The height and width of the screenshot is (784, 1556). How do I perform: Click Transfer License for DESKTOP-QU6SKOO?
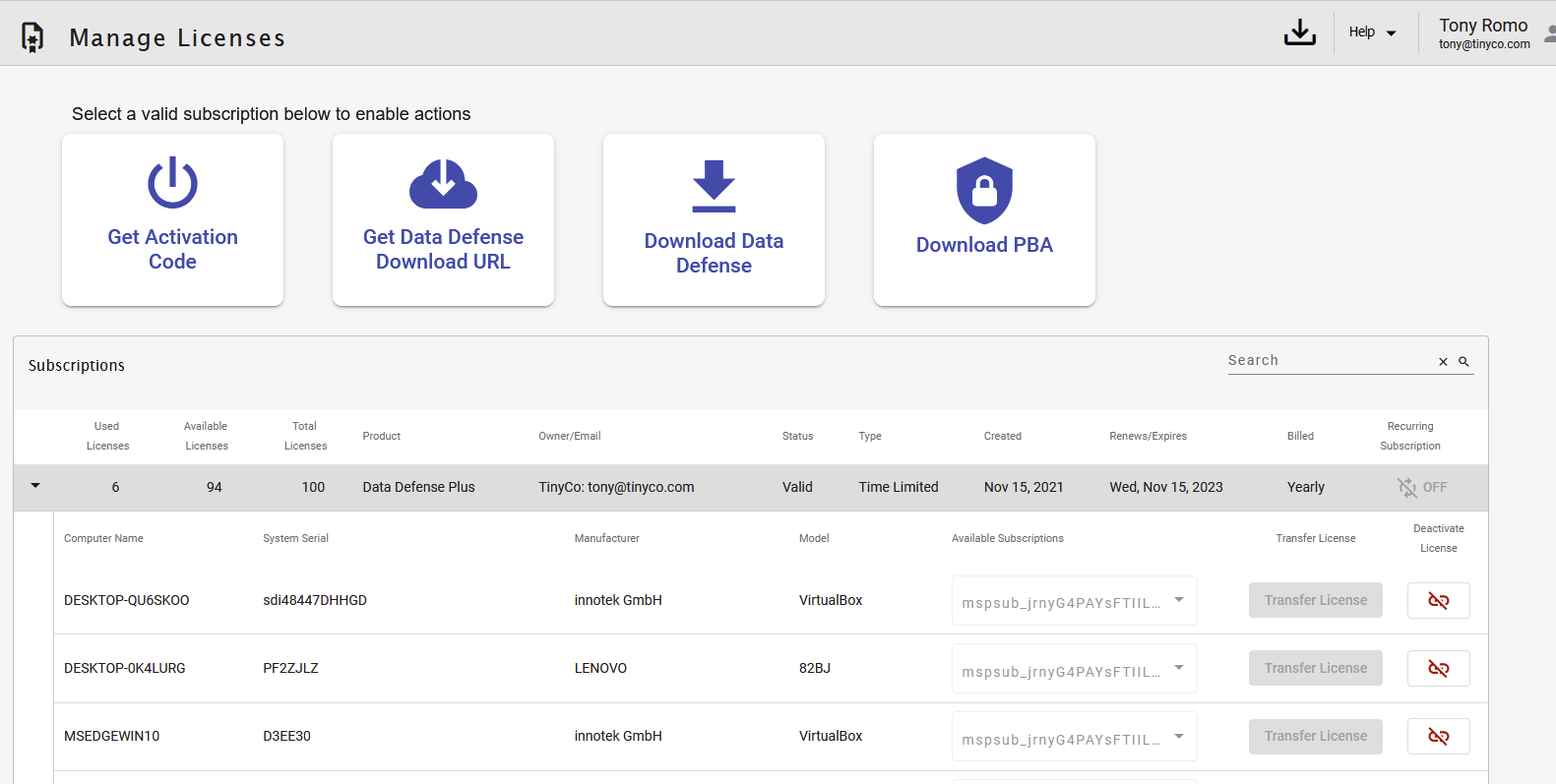tap(1316, 600)
